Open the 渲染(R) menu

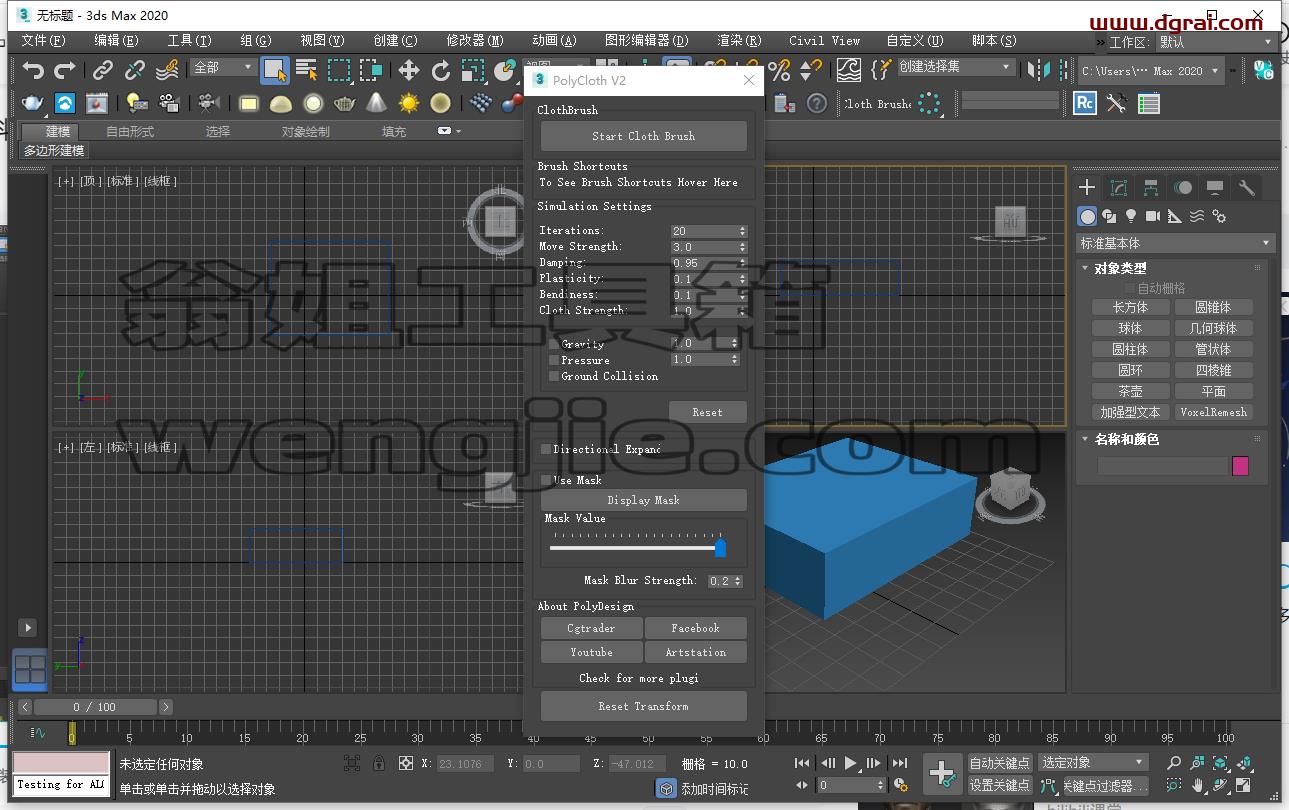[x=739, y=41]
